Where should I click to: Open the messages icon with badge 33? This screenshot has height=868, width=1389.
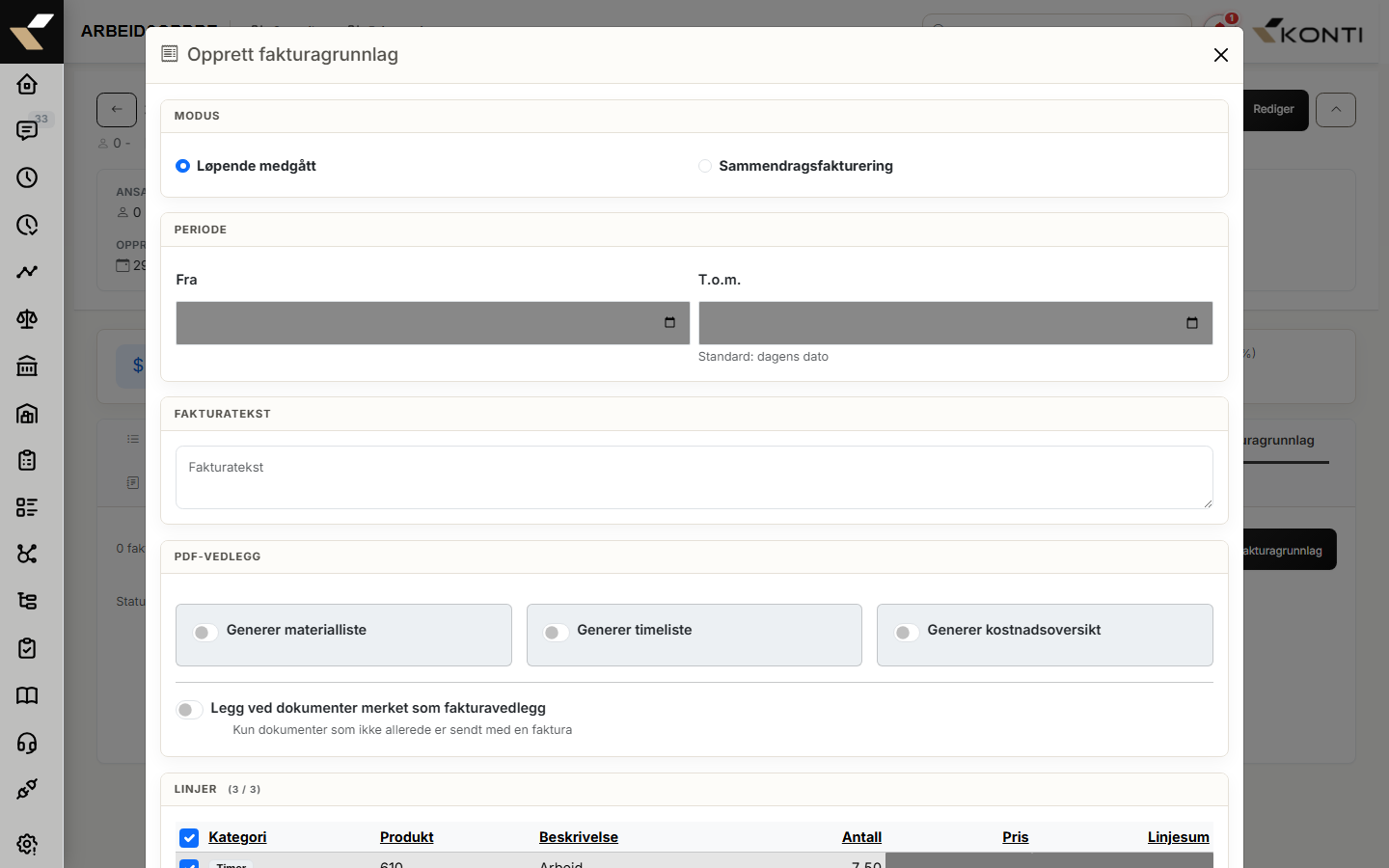[27, 130]
